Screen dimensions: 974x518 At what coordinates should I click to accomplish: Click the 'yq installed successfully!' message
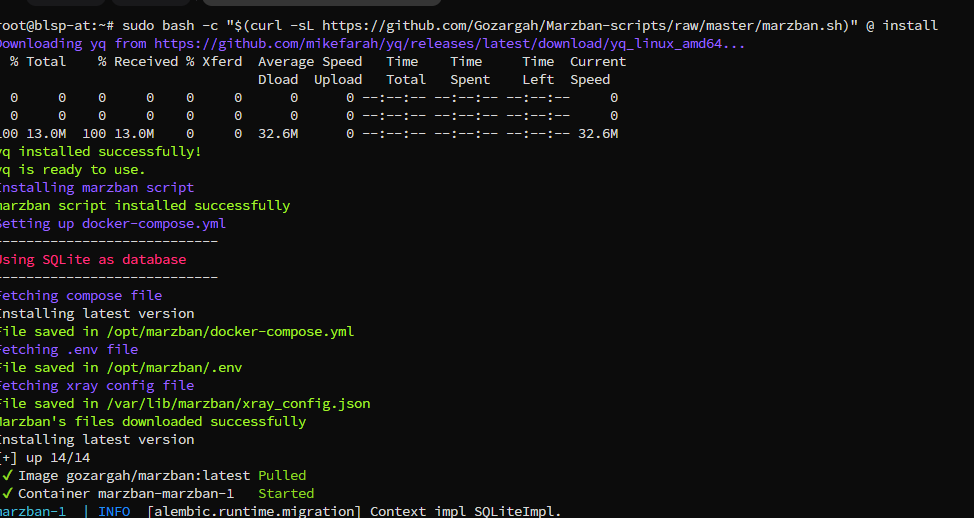click(101, 152)
